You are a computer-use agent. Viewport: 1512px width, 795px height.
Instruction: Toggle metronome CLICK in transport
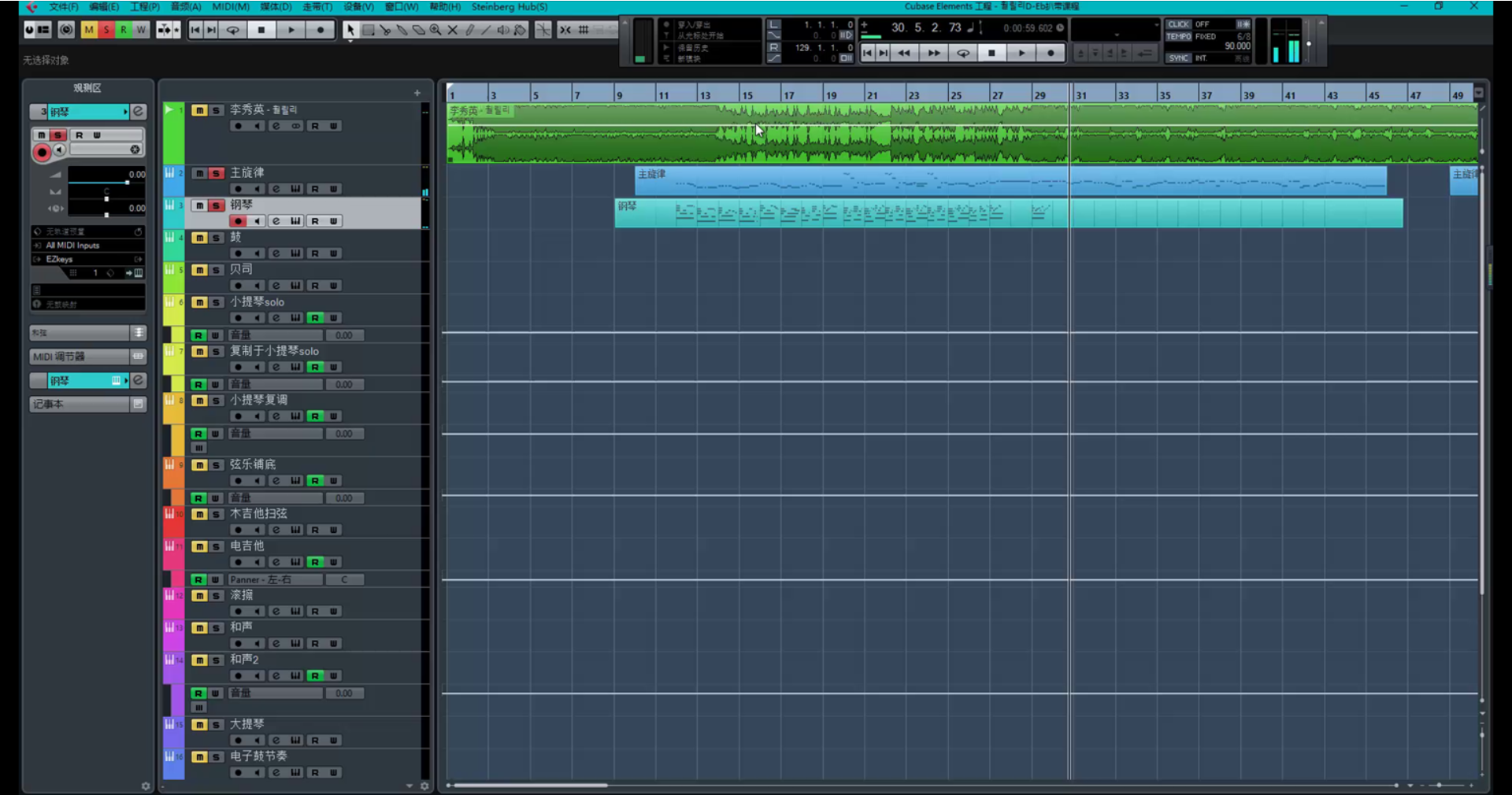[1178, 24]
